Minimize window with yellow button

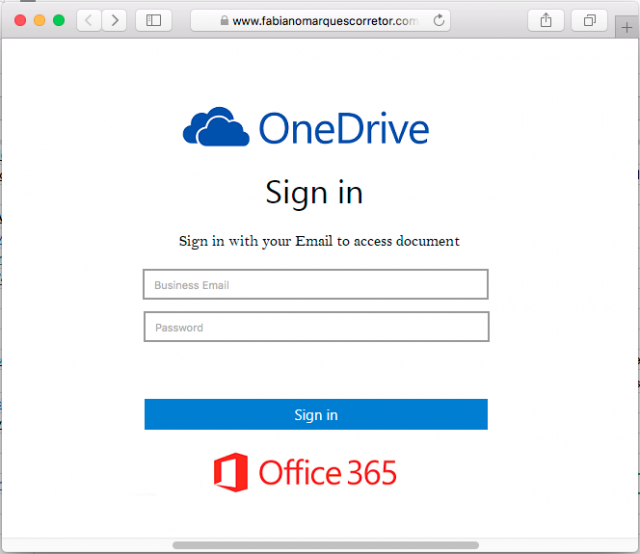tap(40, 20)
